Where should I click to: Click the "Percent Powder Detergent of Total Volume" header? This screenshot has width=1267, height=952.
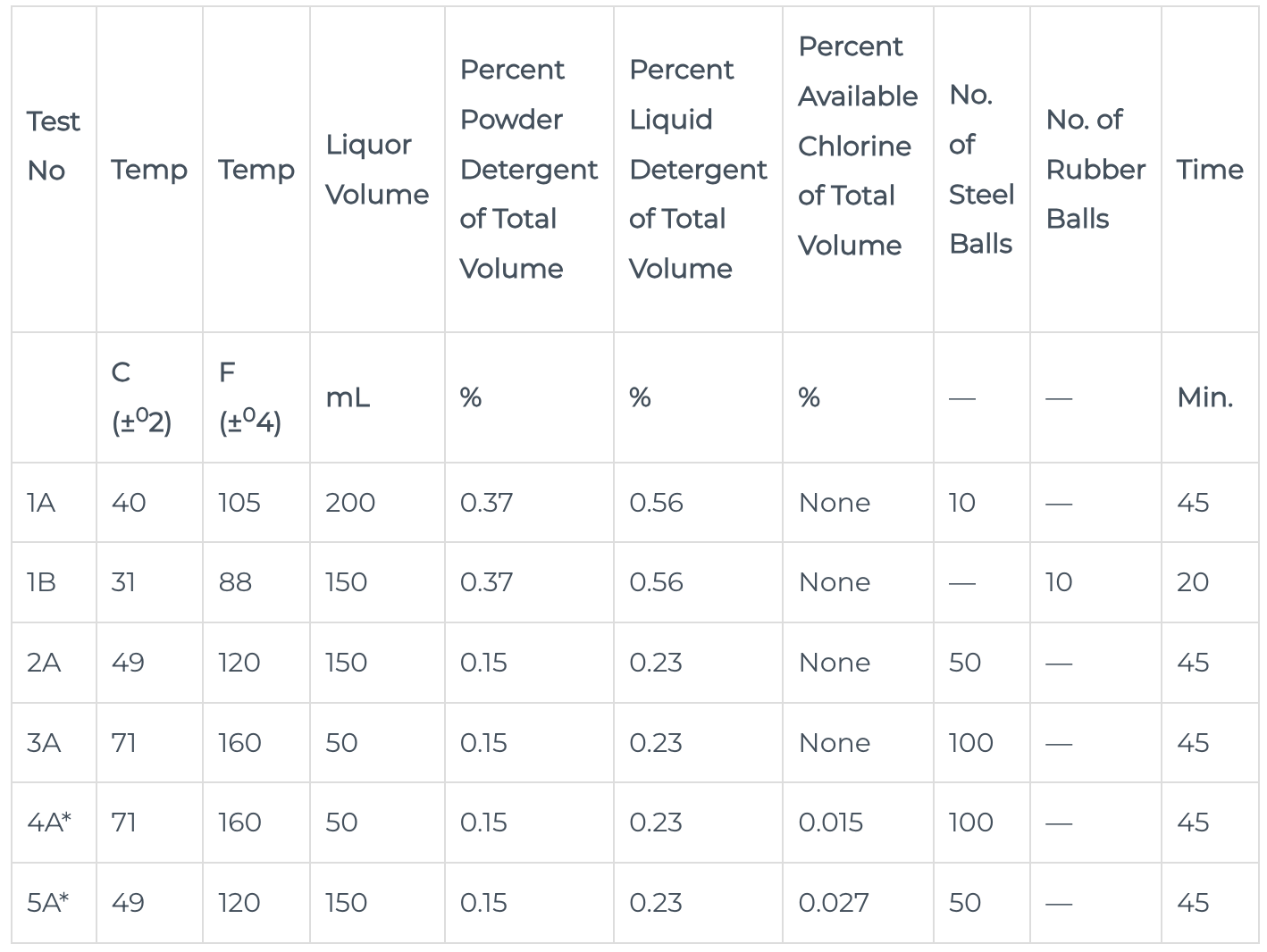pyautogui.click(x=528, y=170)
